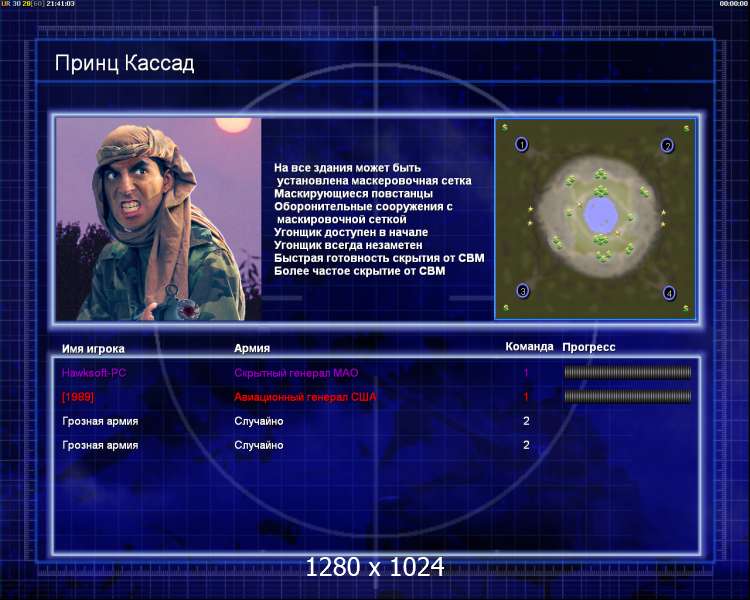Click 'Случайно' army in fourth row

259,445
